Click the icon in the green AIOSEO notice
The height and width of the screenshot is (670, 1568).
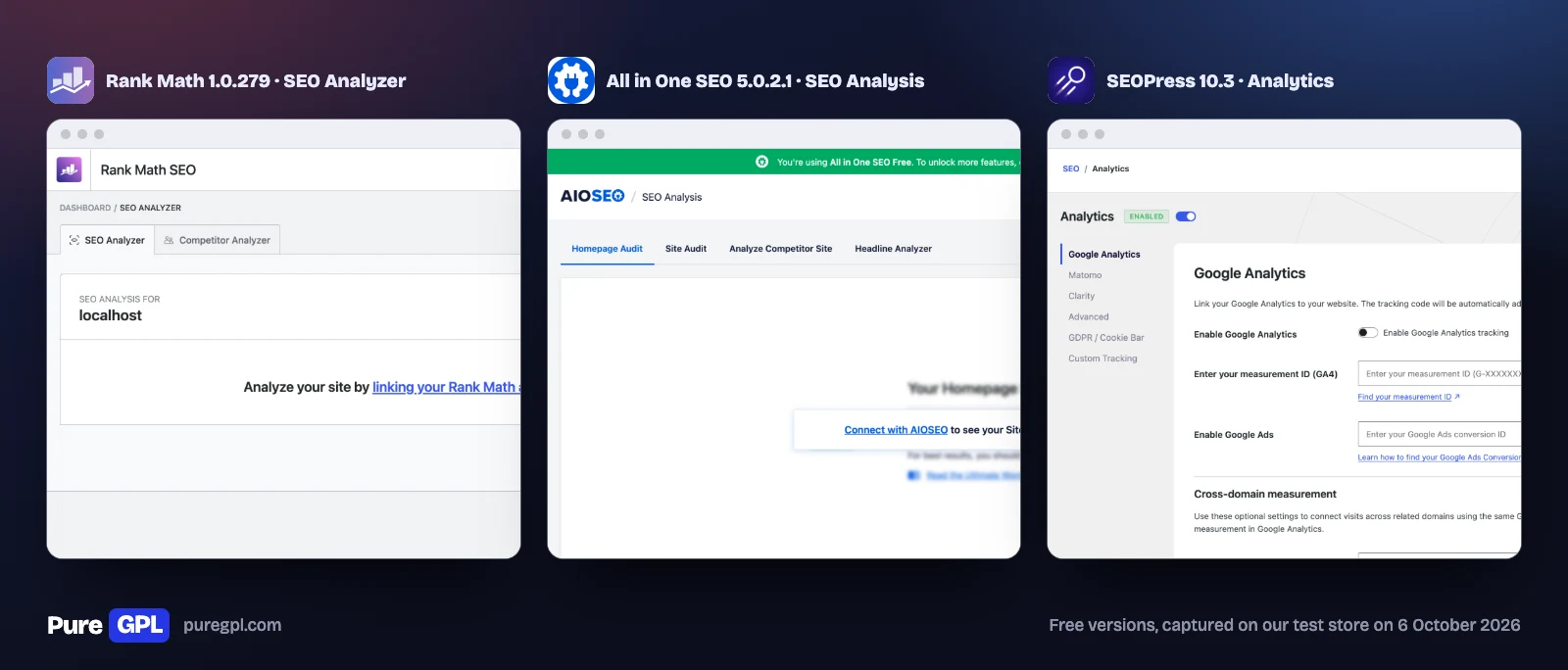click(x=762, y=162)
